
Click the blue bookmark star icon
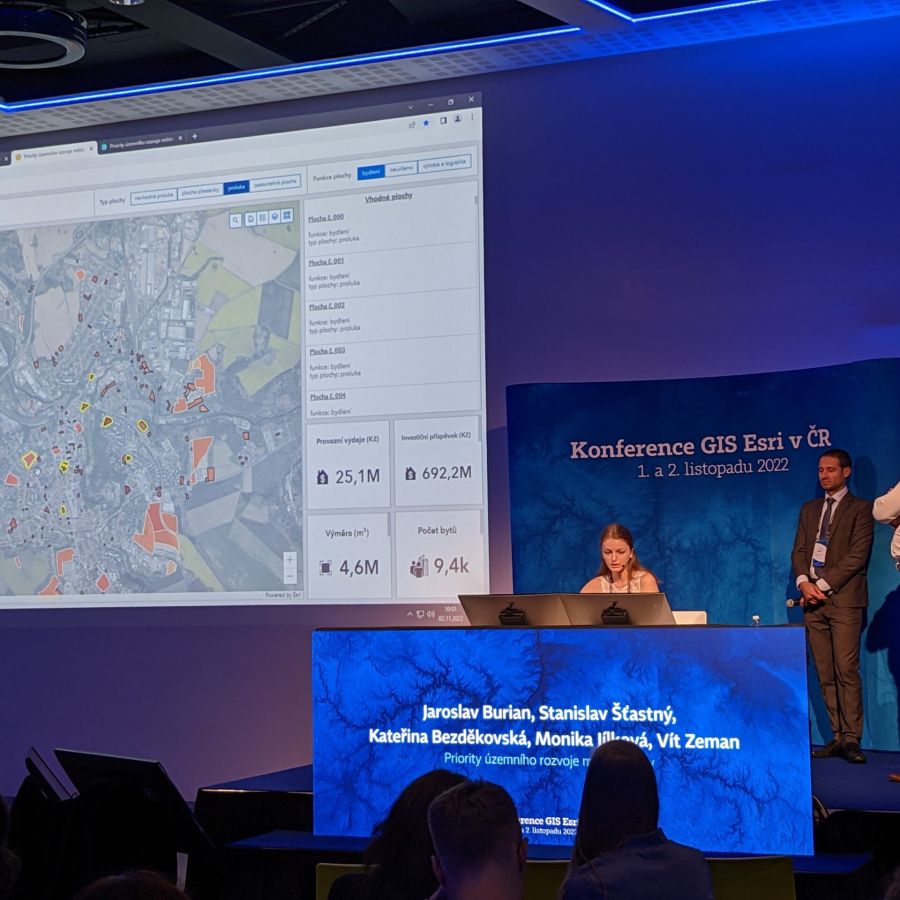point(426,123)
